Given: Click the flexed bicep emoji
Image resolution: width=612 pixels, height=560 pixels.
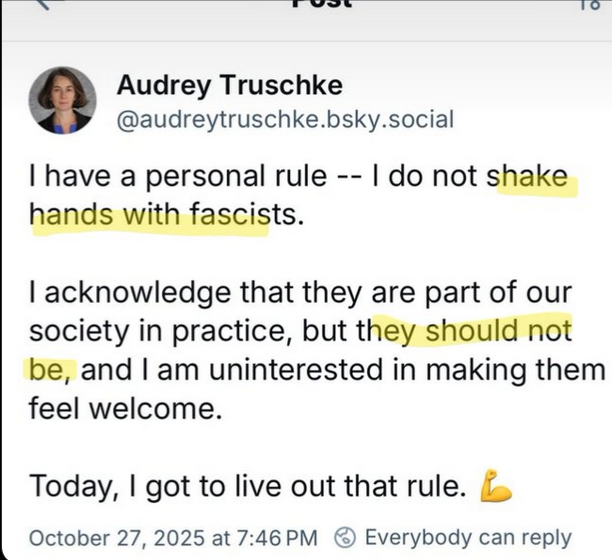Looking at the screenshot, I should [496, 487].
